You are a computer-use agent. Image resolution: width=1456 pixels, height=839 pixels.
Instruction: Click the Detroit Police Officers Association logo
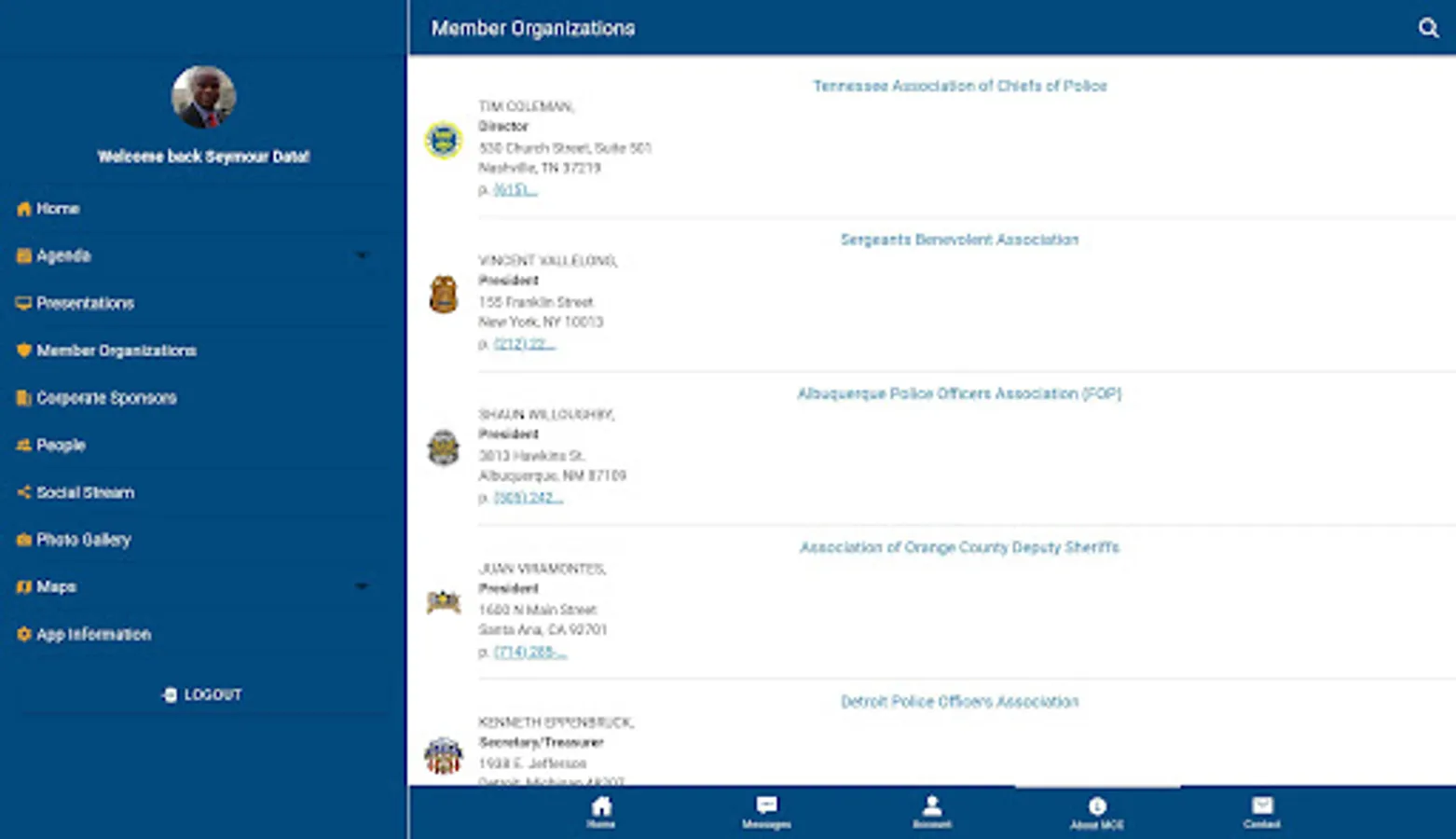coord(444,755)
